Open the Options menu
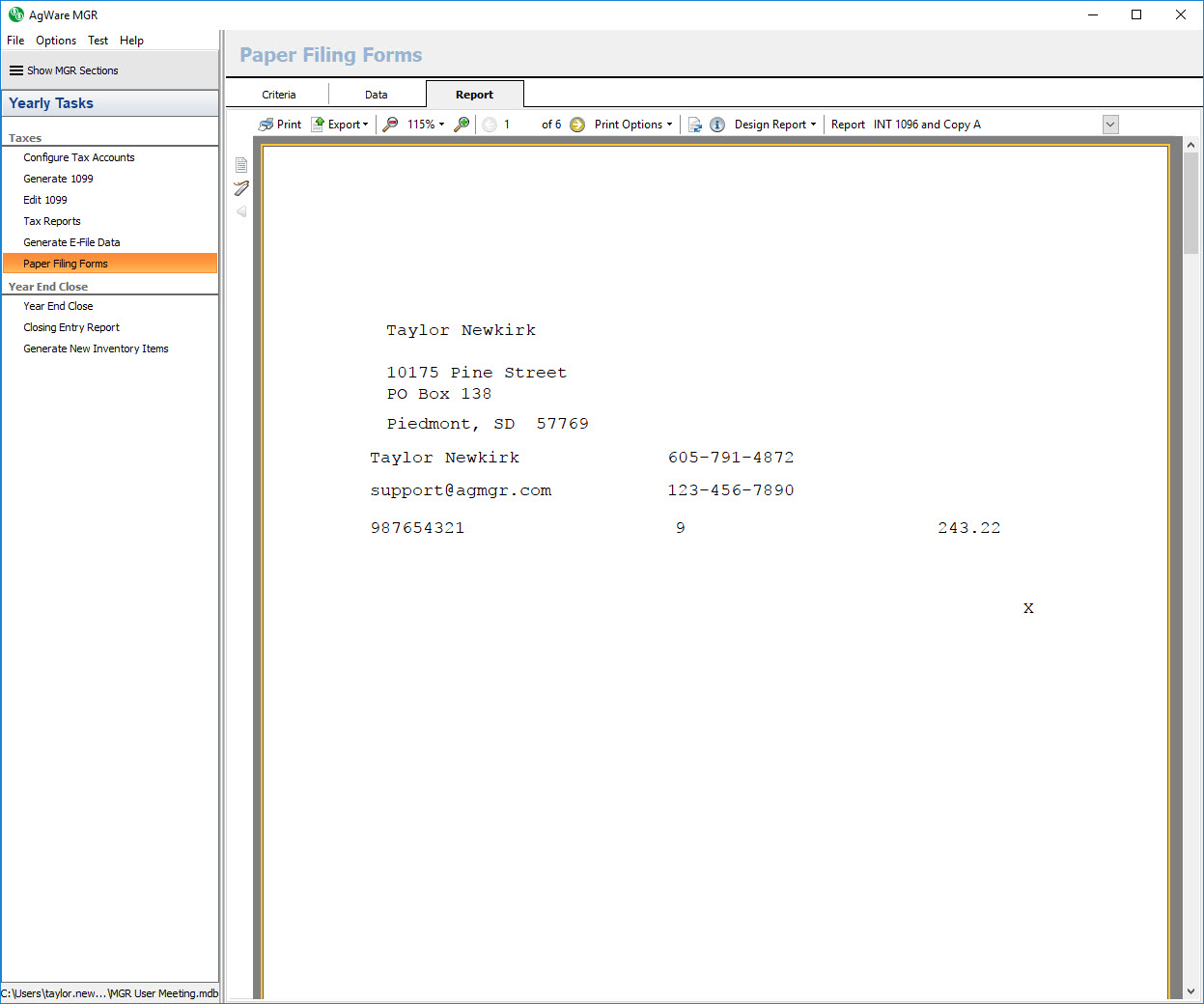This screenshot has height=1004, width=1204. pos(56,41)
